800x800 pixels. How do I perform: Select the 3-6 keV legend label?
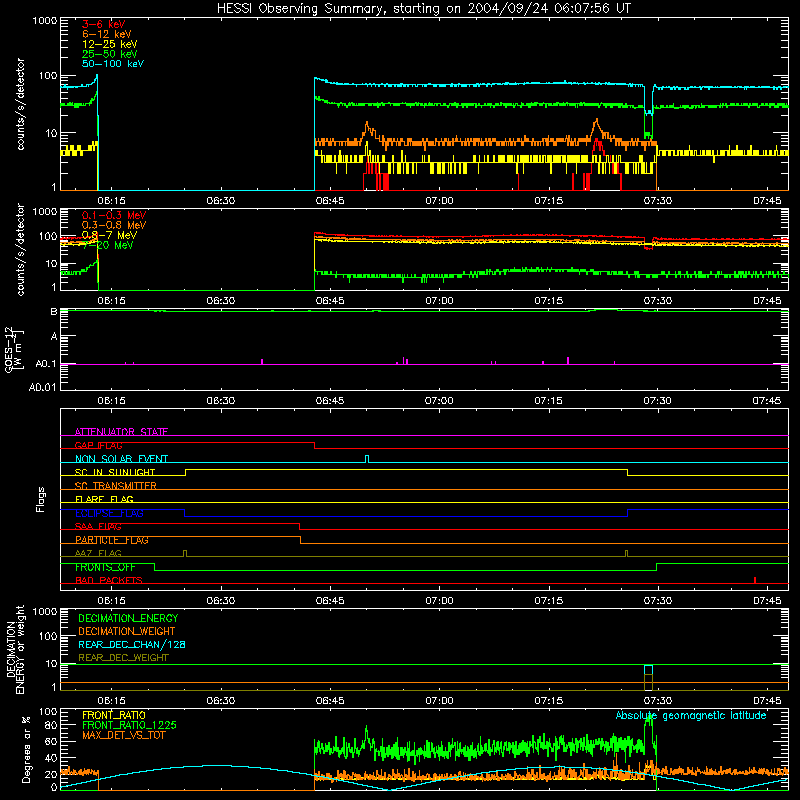[104, 24]
